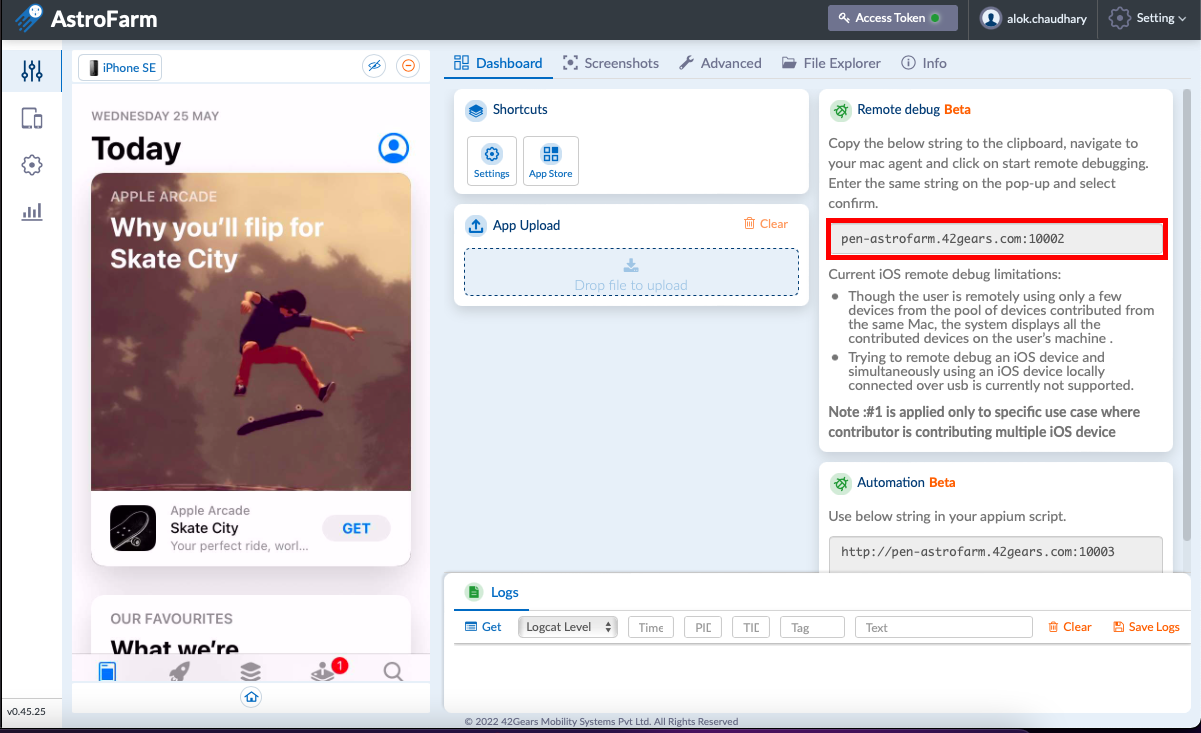Screen dimensions: 1201x733
Task: Click the OUR FAVOURITES heading
Action: tap(171, 619)
